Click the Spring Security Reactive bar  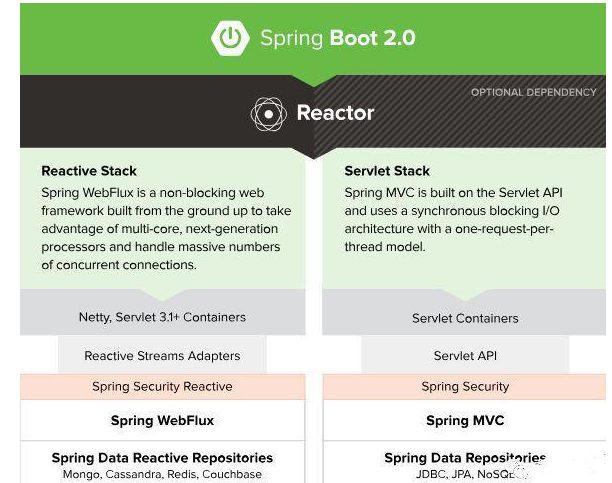tap(162, 387)
